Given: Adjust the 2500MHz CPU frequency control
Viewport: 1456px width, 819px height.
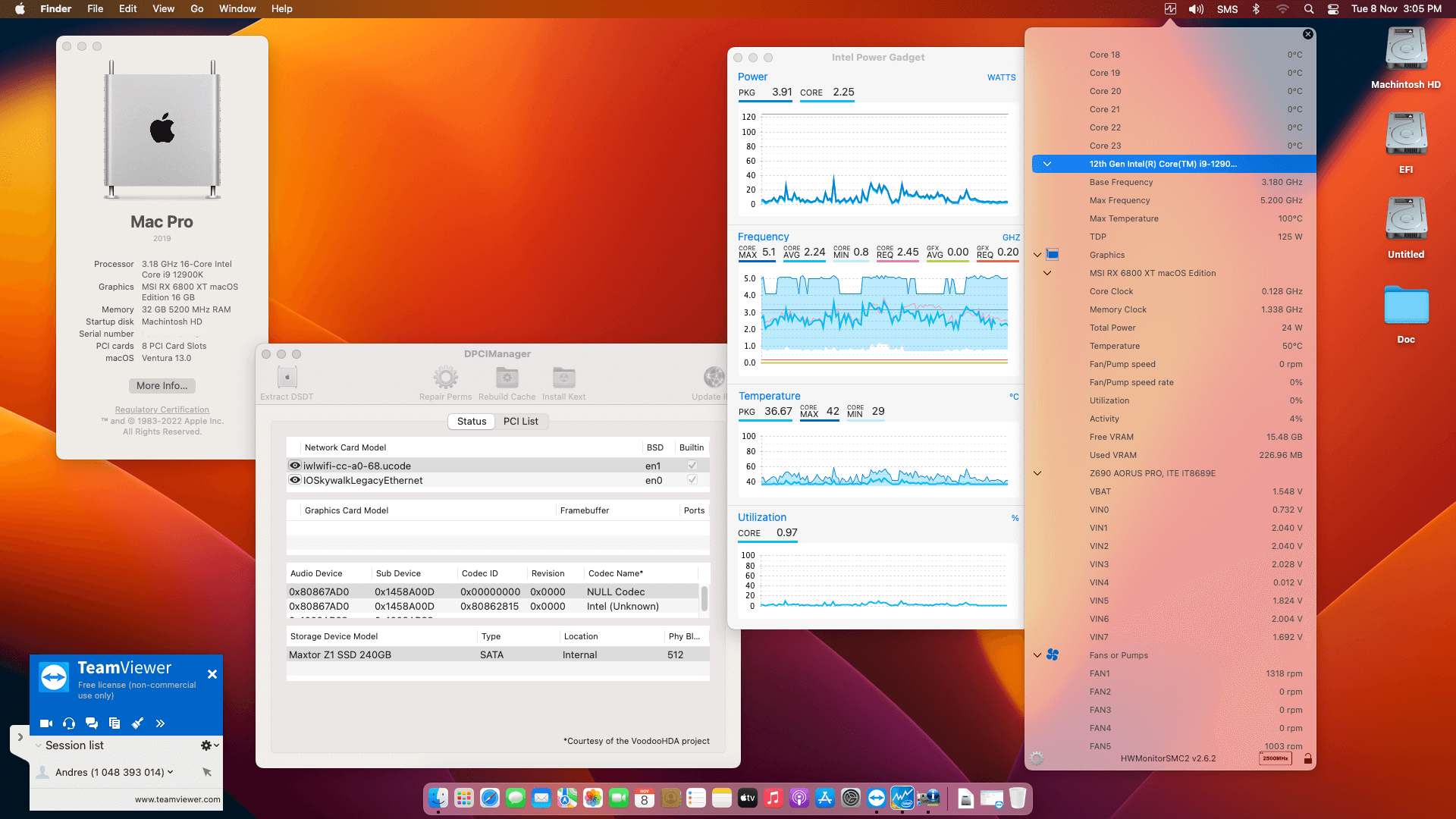Looking at the screenshot, I should [x=1275, y=758].
